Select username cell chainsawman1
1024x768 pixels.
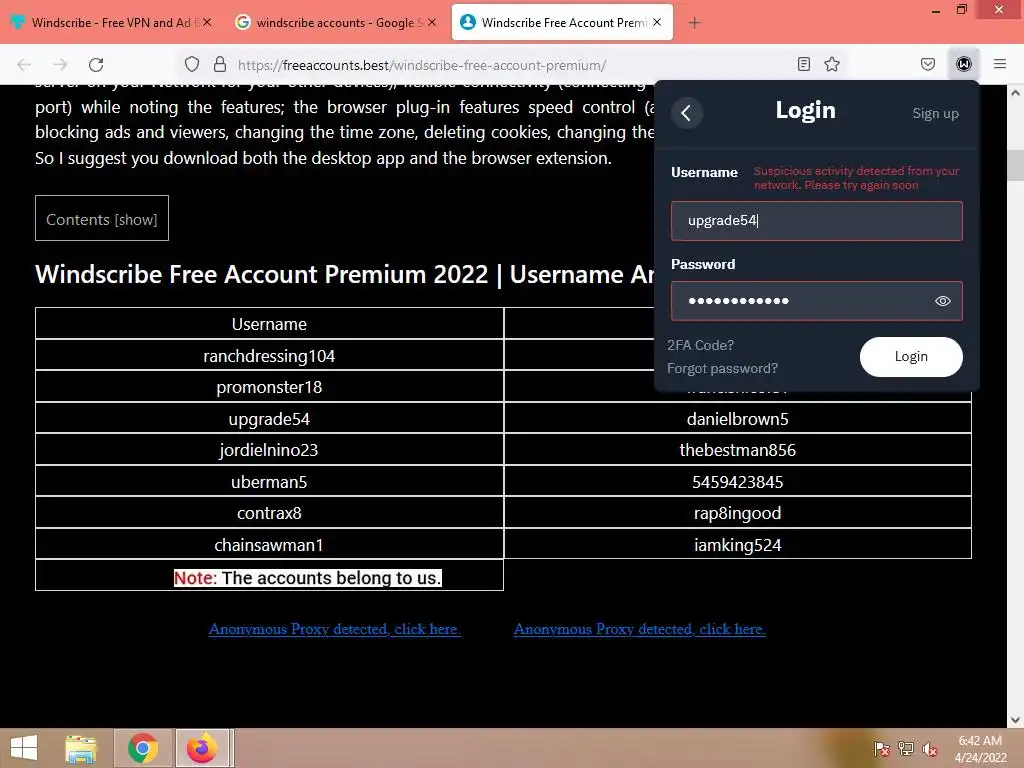point(269,545)
